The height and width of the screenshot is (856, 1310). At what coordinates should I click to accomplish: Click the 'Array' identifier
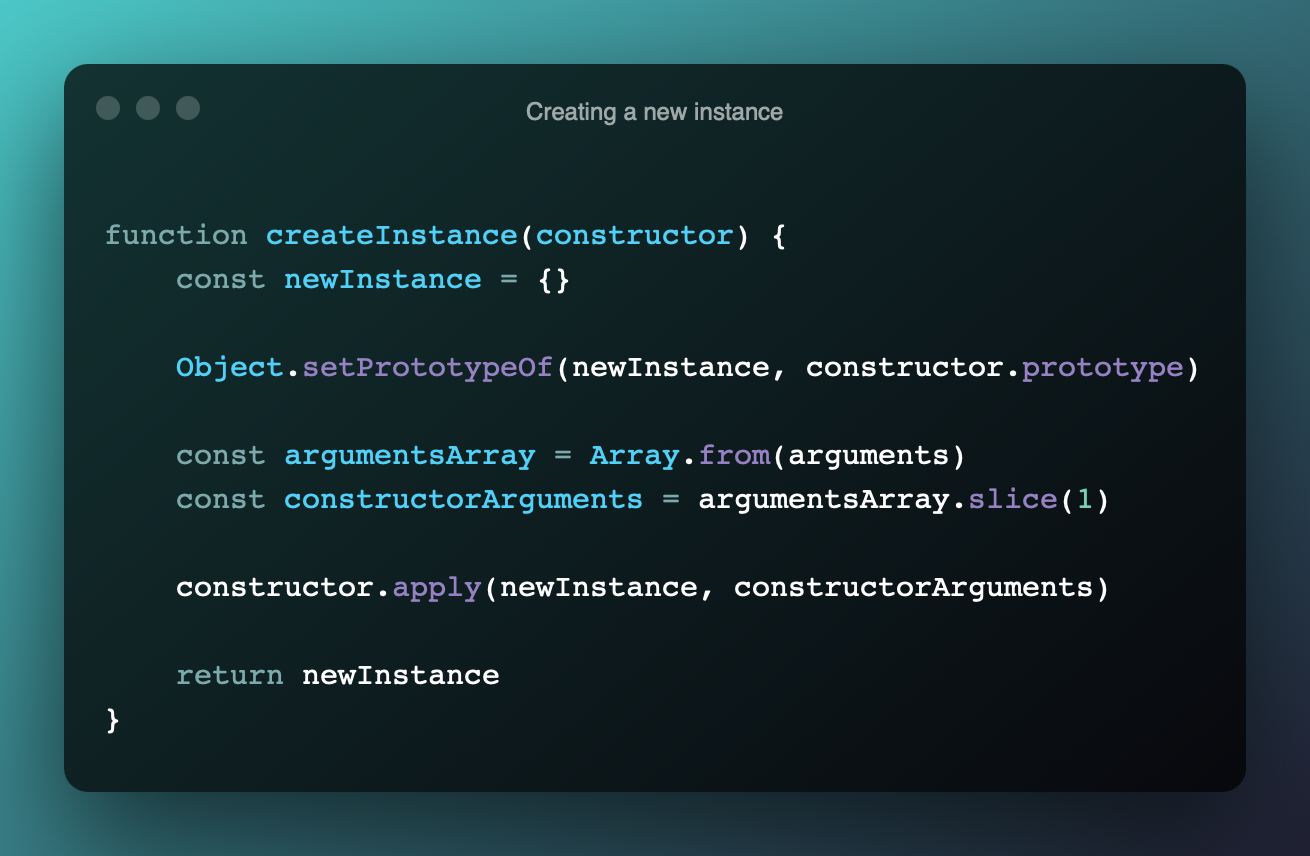coord(634,456)
